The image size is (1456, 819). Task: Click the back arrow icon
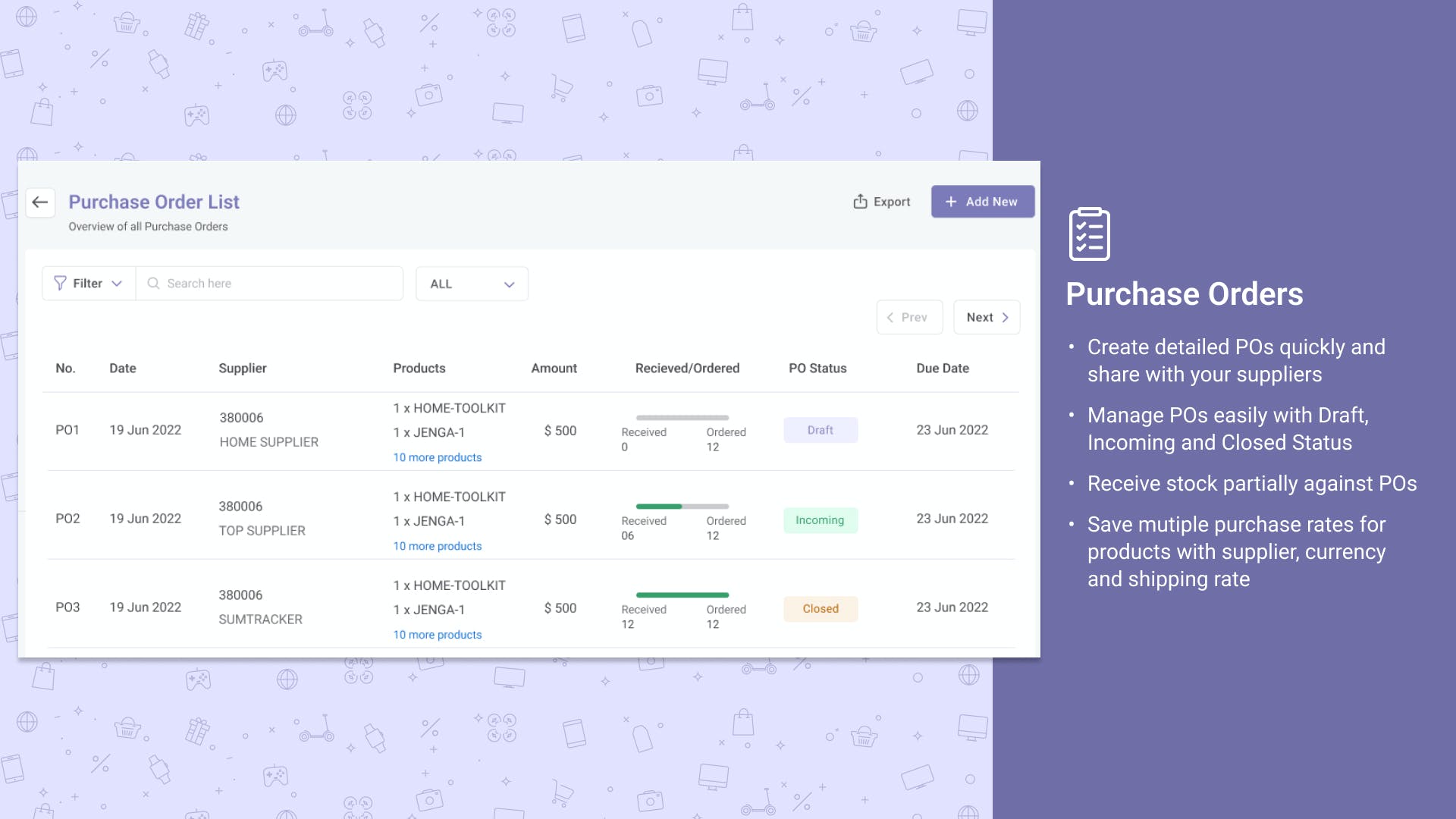(40, 202)
